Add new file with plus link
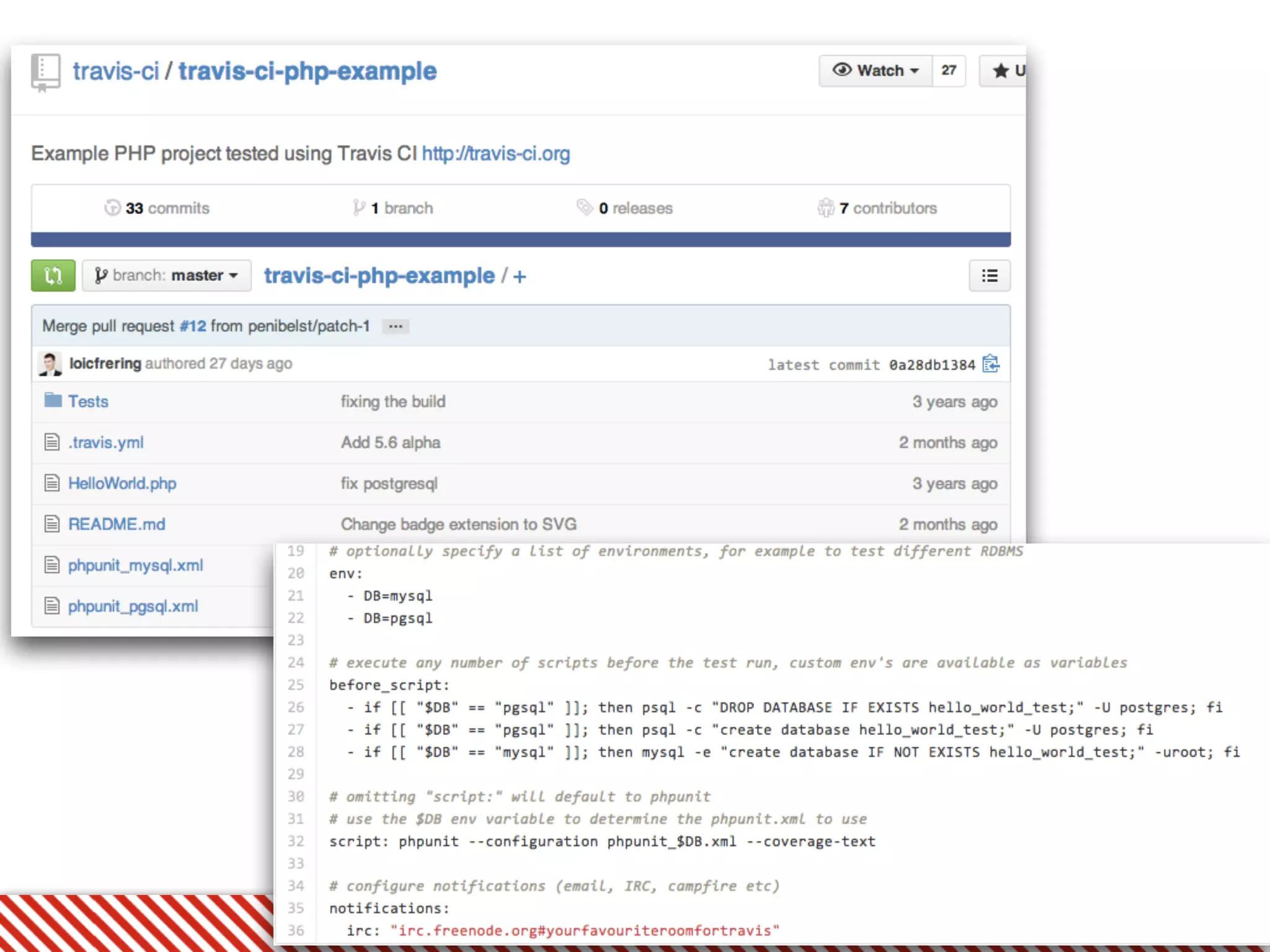This screenshot has width=1270, height=952. [520, 276]
